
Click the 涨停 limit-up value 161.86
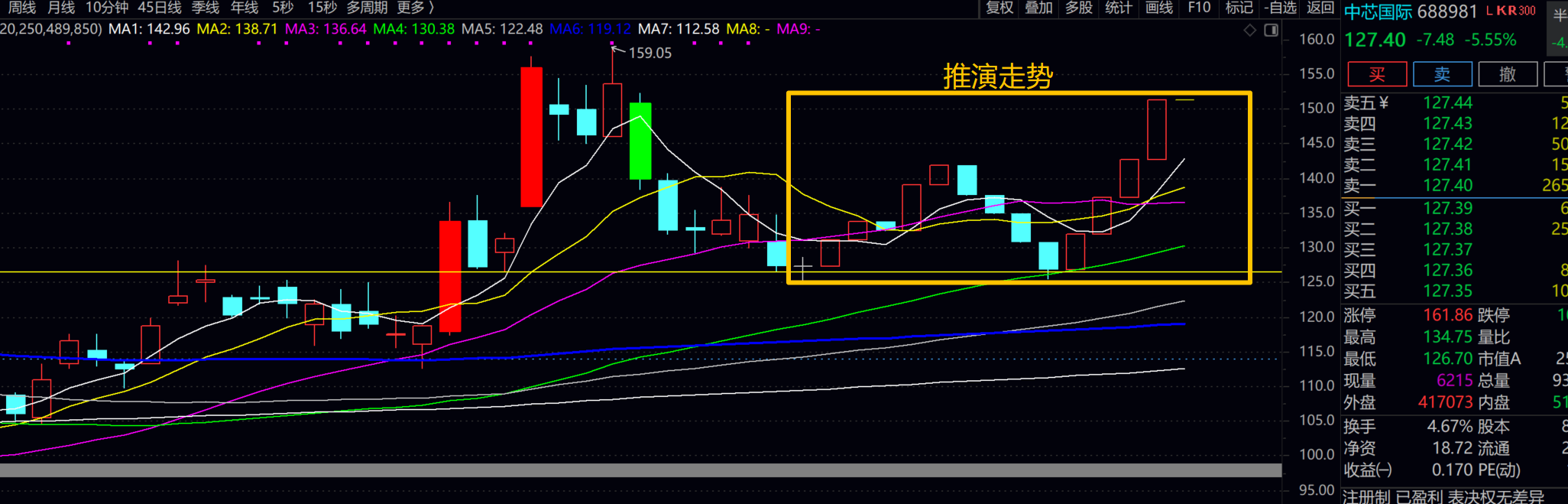(x=1447, y=315)
